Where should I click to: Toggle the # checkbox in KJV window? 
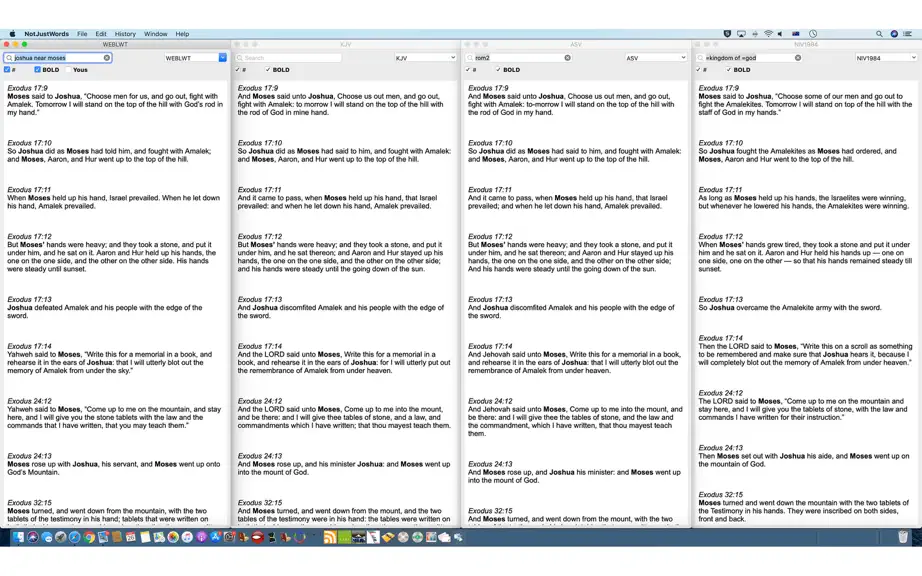click(237, 69)
